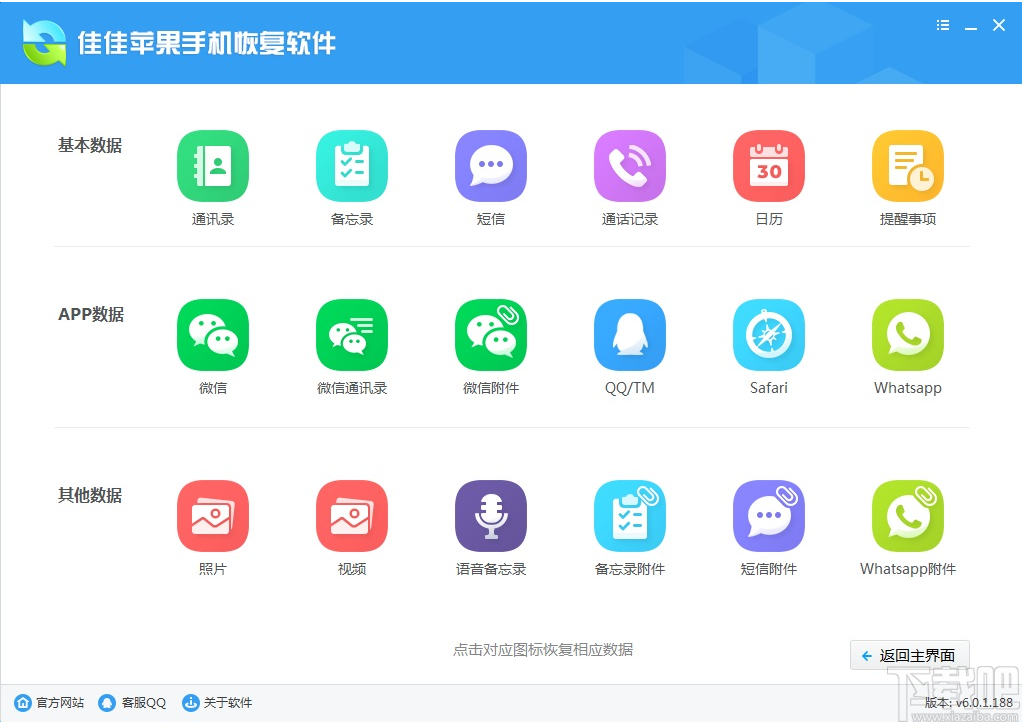Select the Whatsapp recovery icon
This screenshot has width=1022, height=722.
(x=908, y=335)
